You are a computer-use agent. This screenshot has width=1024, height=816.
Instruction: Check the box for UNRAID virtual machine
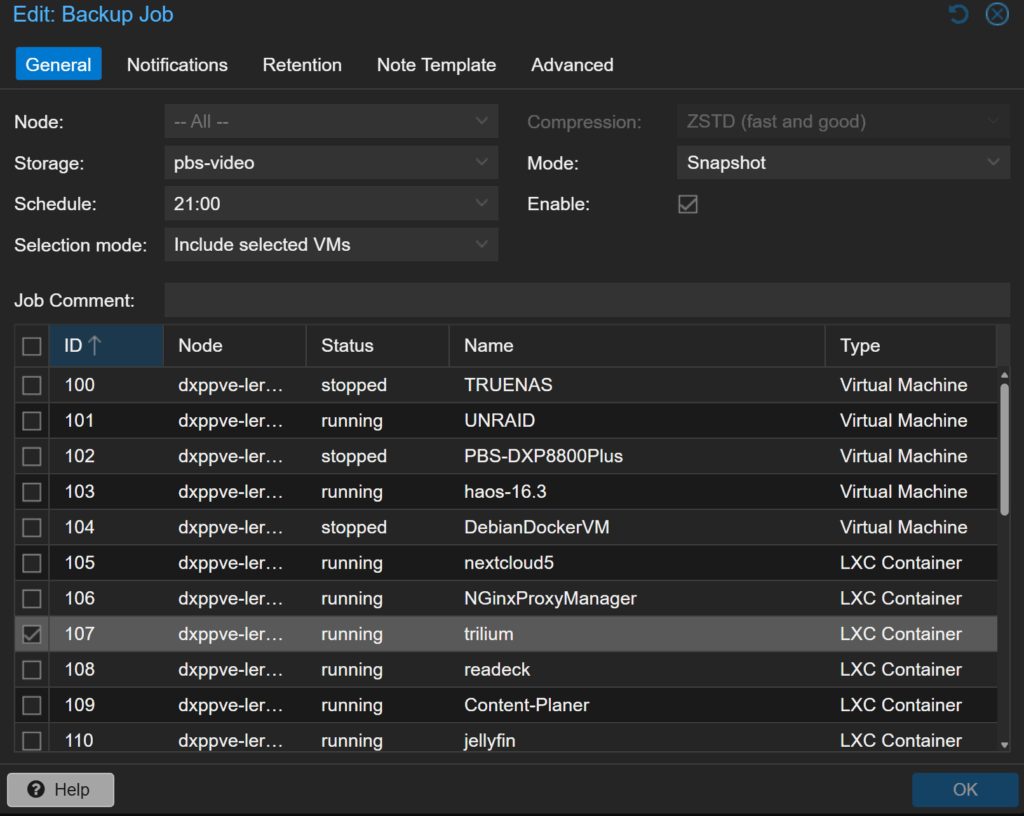32,421
